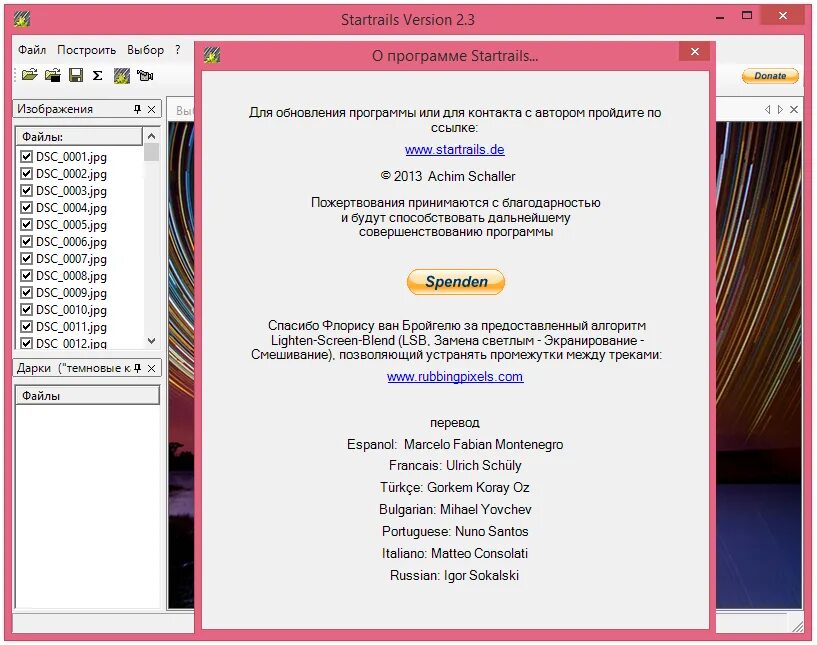Toggle DSC_0010.jpg checkbox
The width and height of the screenshot is (817, 645).
27,309
